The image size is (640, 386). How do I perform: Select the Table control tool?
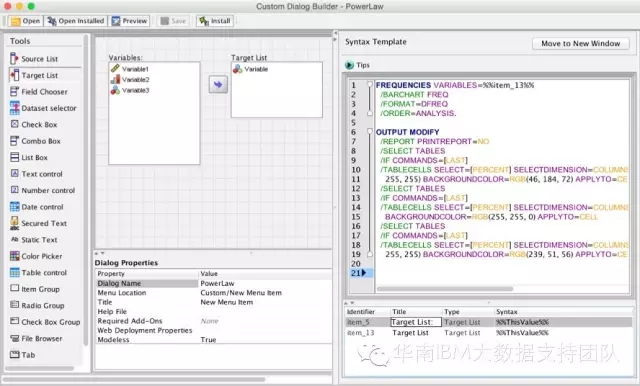38,273
